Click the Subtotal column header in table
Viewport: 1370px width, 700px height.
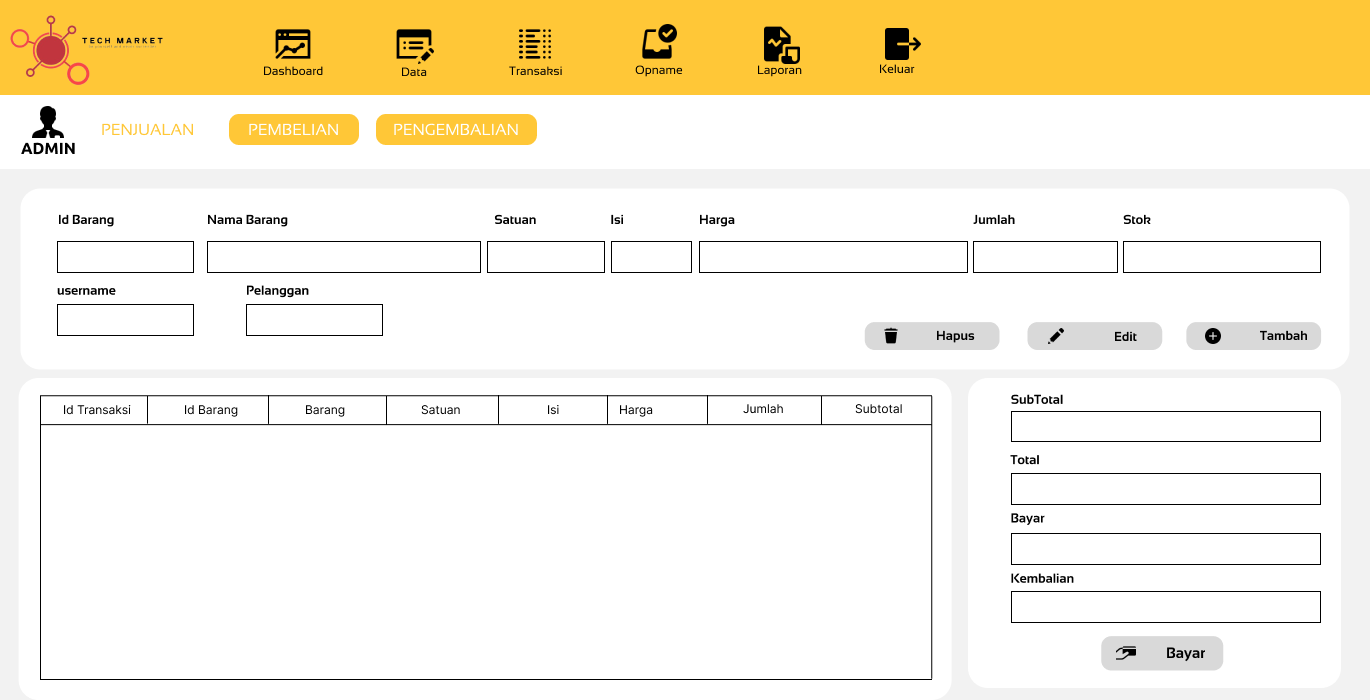pyautogui.click(x=877, y=410)
